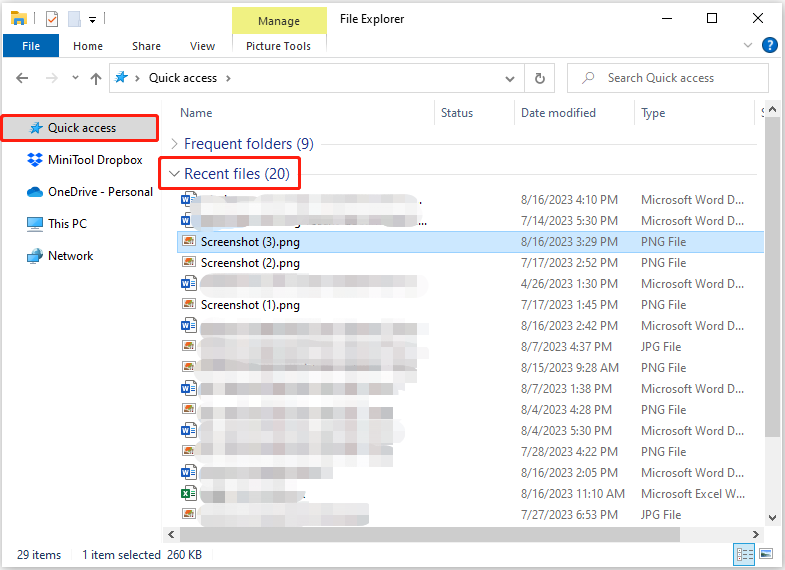Refresh the Quick access view

click(540, 79)
